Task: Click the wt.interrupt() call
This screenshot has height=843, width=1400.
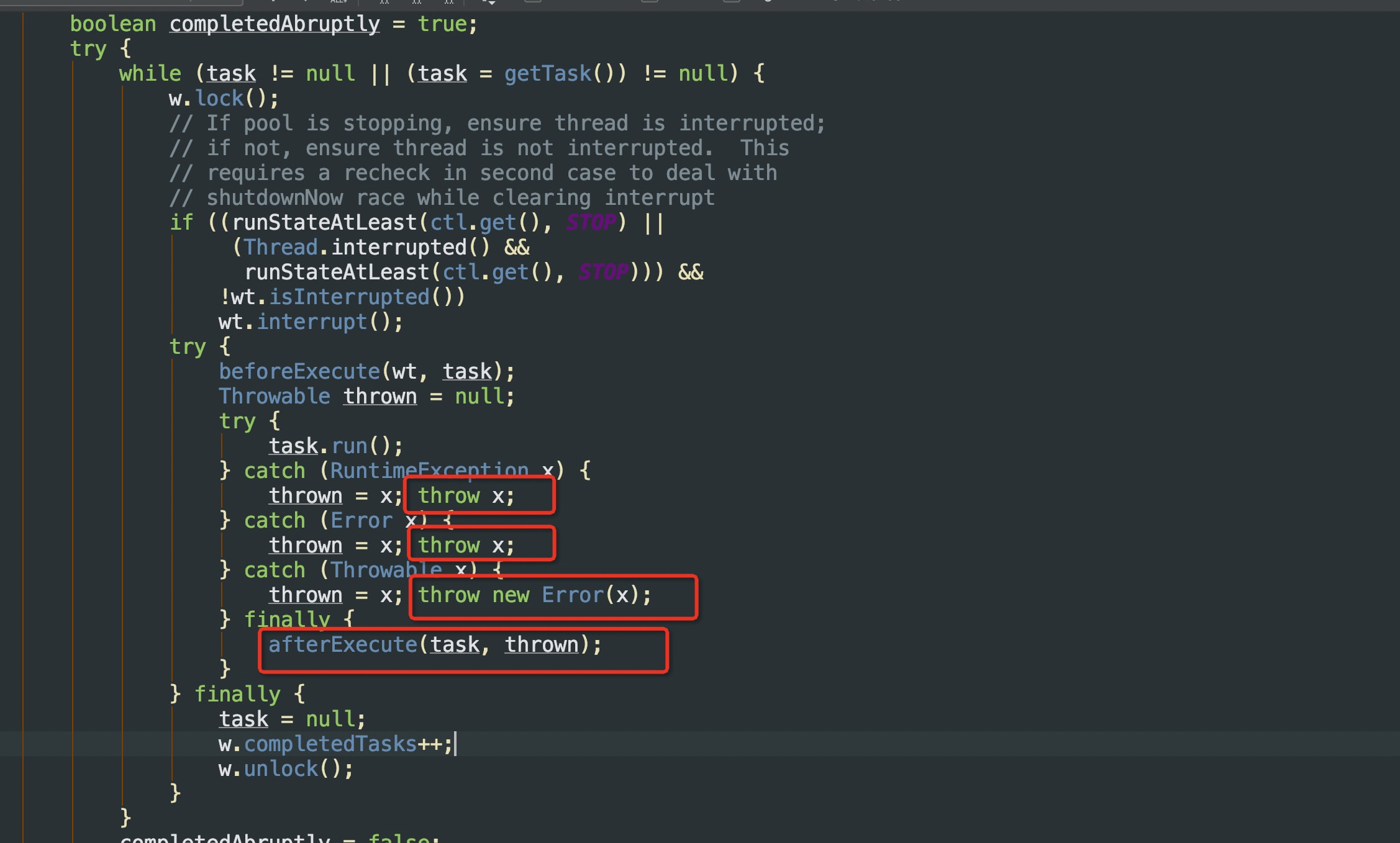Action: click(311, 322)
